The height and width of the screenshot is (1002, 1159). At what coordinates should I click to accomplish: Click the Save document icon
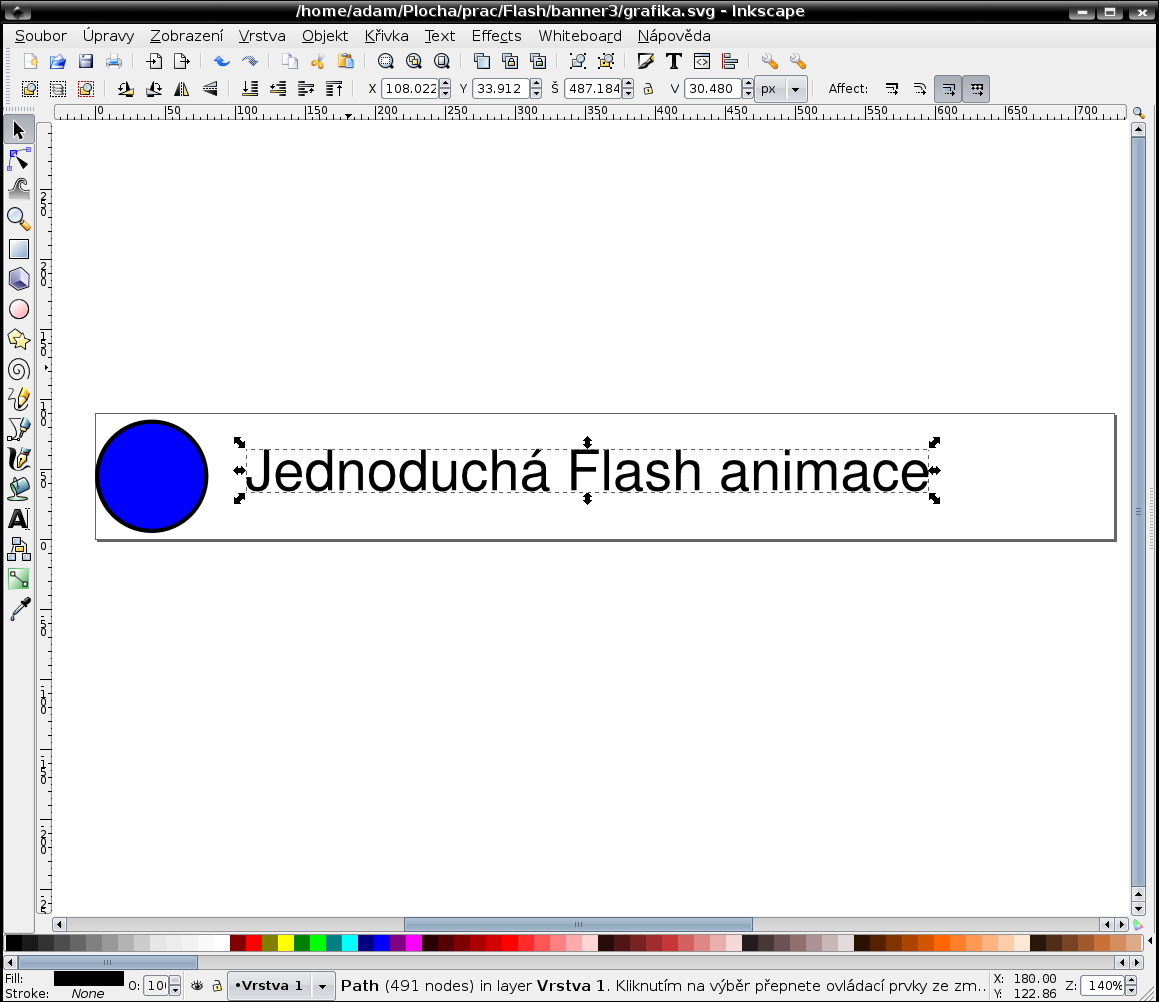86,61
